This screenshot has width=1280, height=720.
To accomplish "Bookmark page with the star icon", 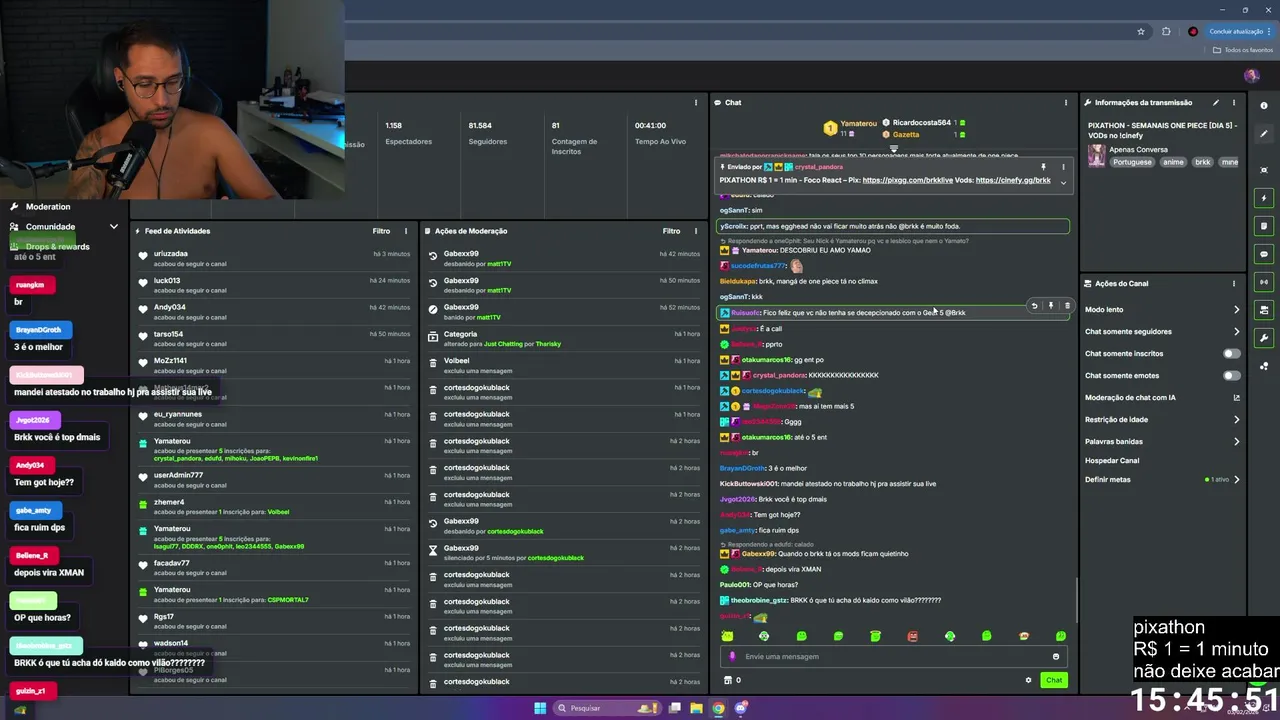I will [x=1141, y=31].
